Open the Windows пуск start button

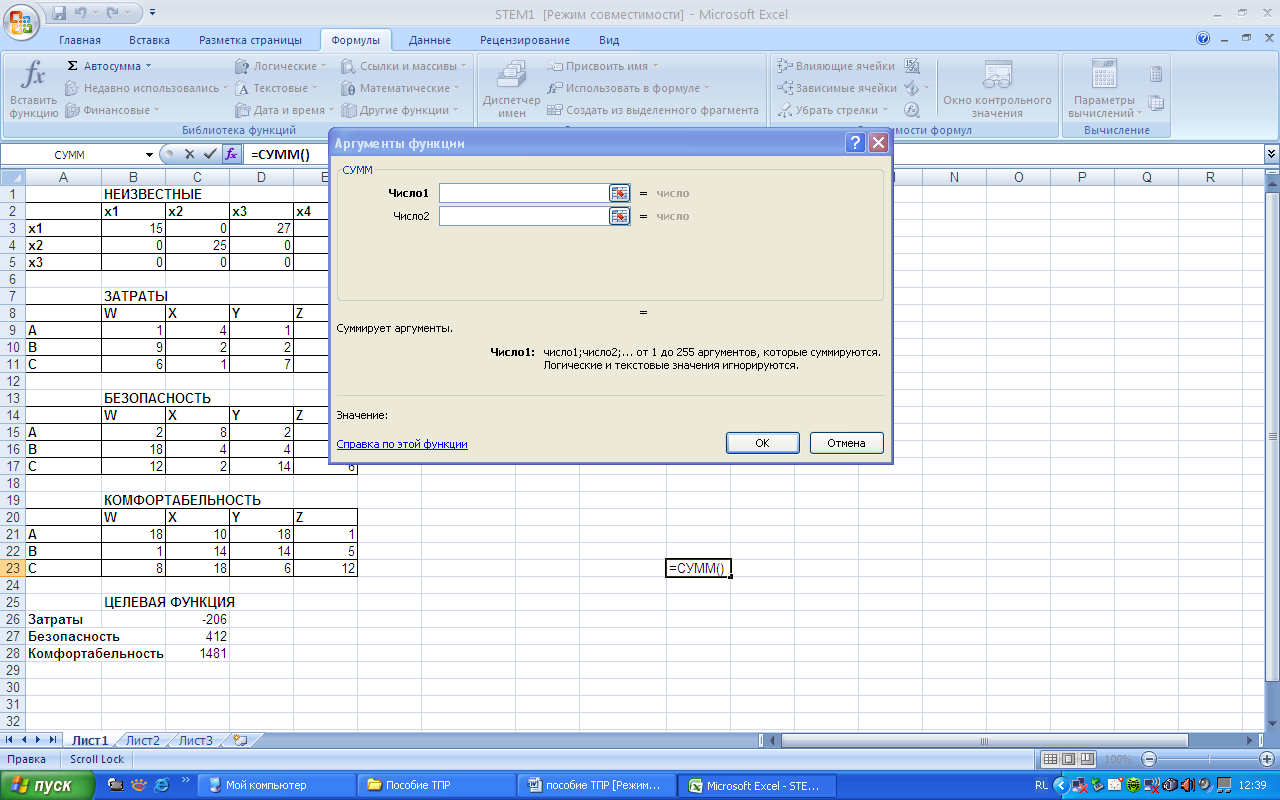coord(47,786)
